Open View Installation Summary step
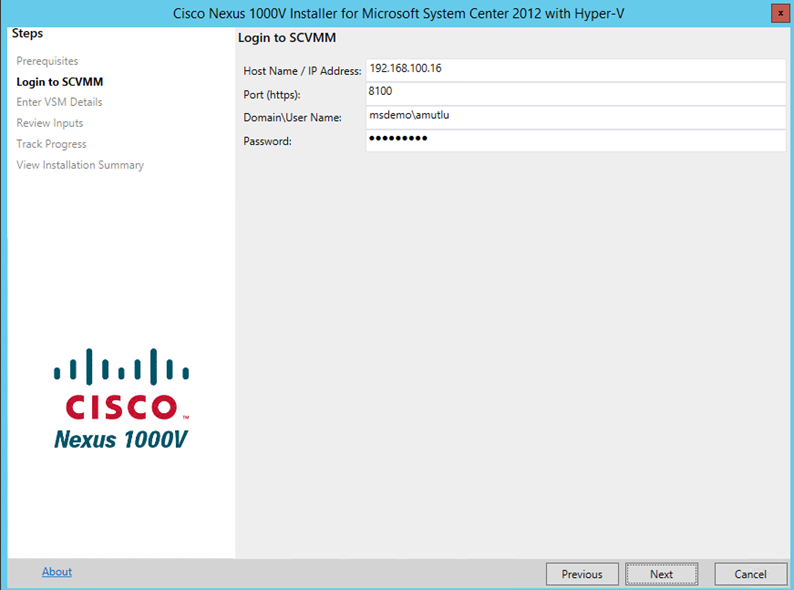The height and width of the screenshot is (590, 794). [x=80, y=165]
